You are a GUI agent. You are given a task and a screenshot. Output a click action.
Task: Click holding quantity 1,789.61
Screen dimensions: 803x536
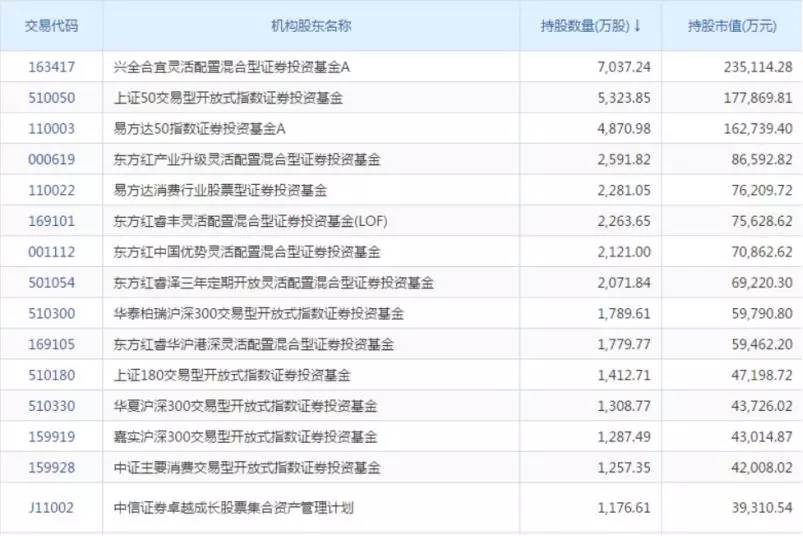[x=624, y=313]
